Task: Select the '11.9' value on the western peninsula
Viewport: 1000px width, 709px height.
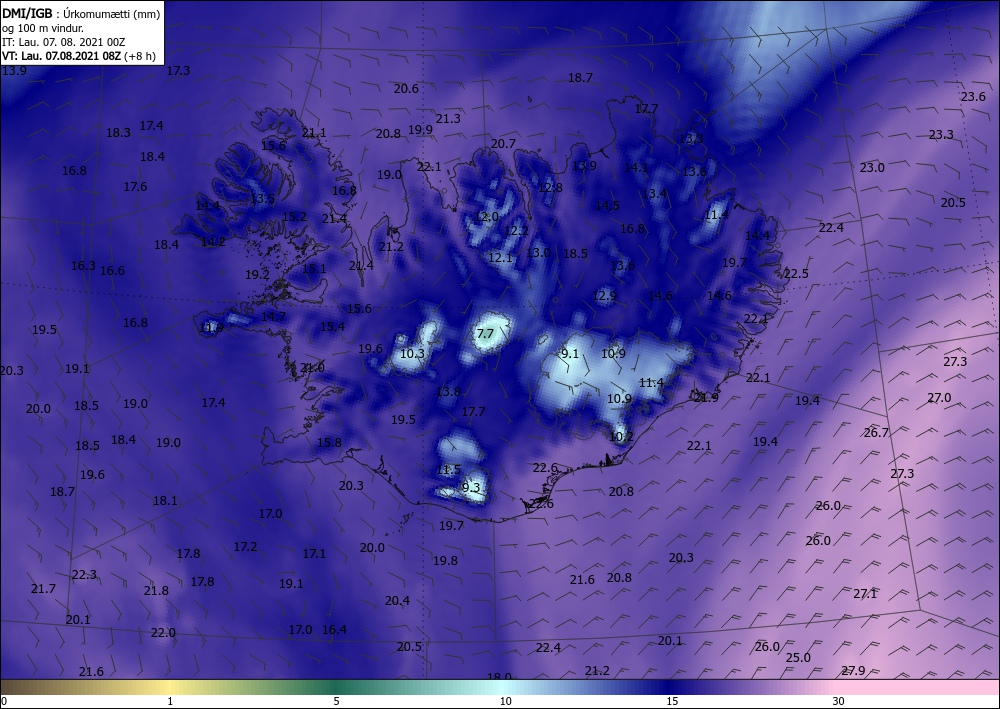Action: 211,328
